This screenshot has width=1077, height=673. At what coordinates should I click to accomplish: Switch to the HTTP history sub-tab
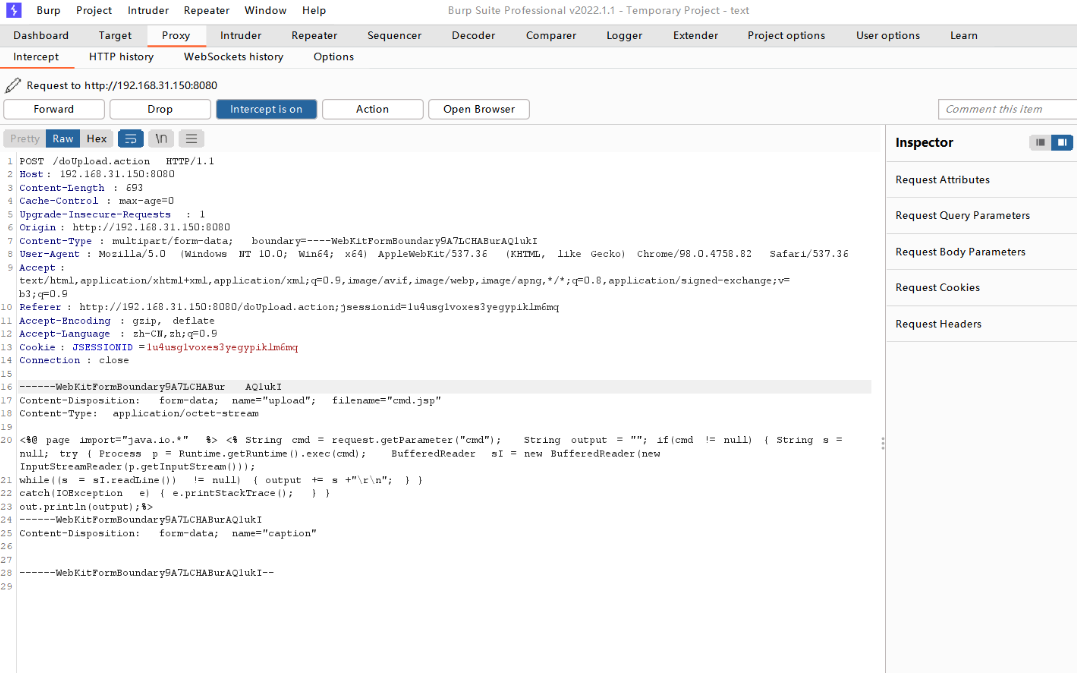coord(121,57)
